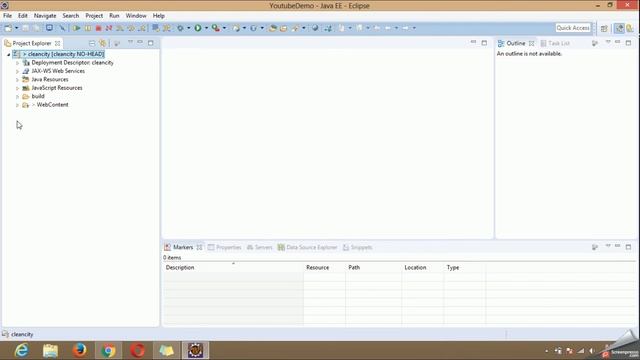The width and height of the screenshot is (640, 360).
Task: Open the External Tools dropdown arrow
Action: (224, 28)
